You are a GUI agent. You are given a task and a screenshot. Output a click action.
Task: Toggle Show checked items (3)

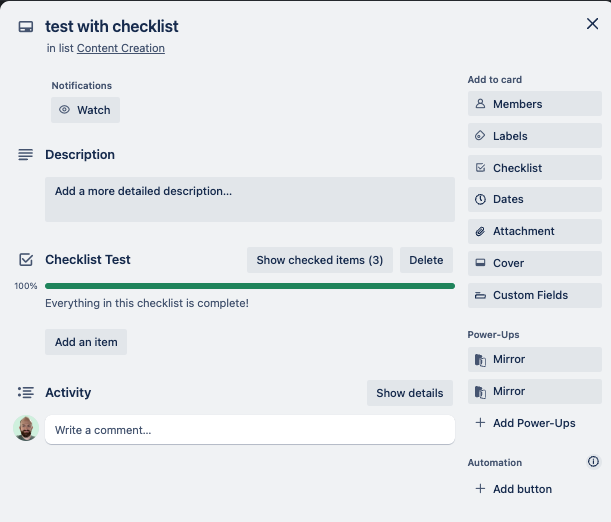320,260
